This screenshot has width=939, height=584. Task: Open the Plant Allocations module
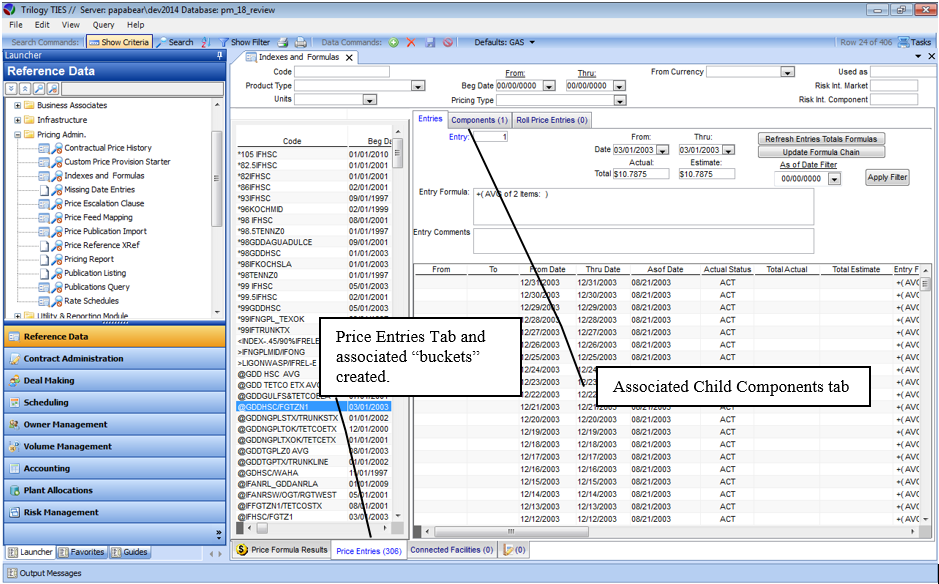(57, 490)
